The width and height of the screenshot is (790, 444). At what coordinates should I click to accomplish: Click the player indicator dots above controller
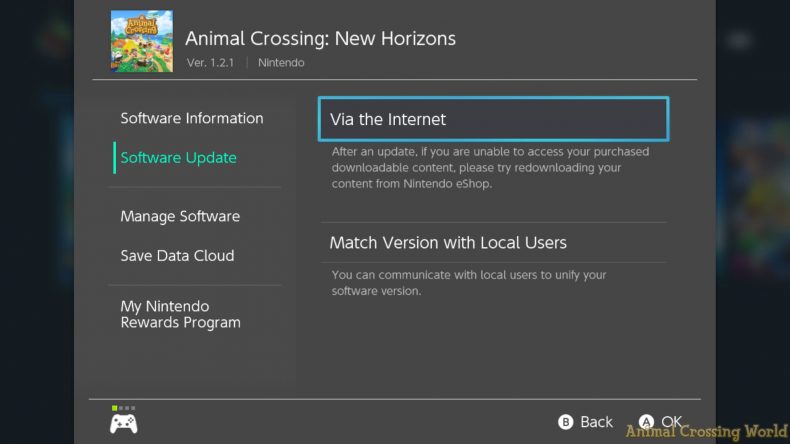(123, 408)
